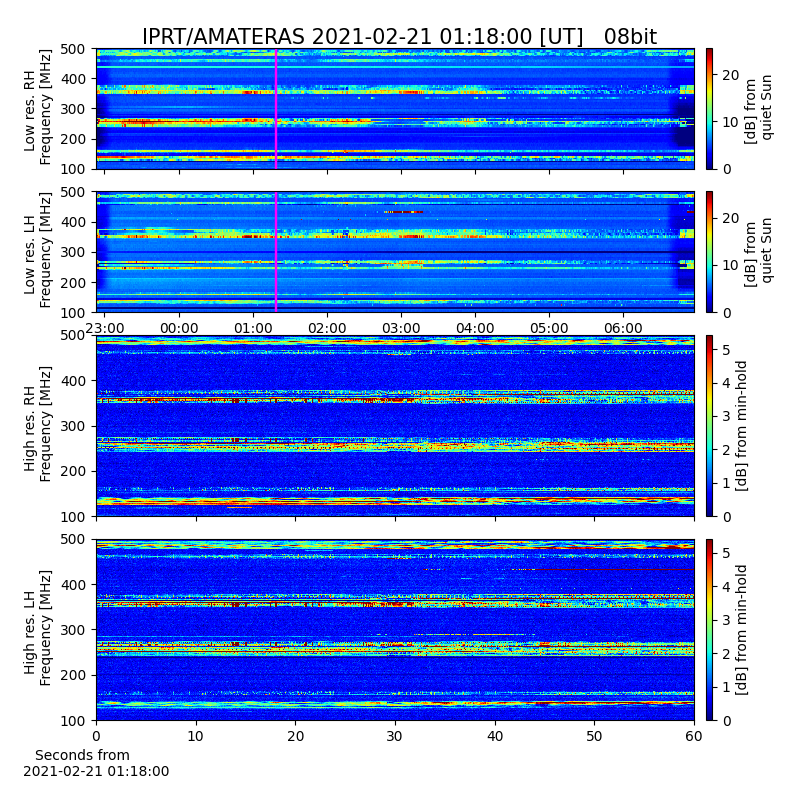Click the High res. RH min-hold colorbar
The height and width of the screenshot is (800, 800).
pos(709,426)
